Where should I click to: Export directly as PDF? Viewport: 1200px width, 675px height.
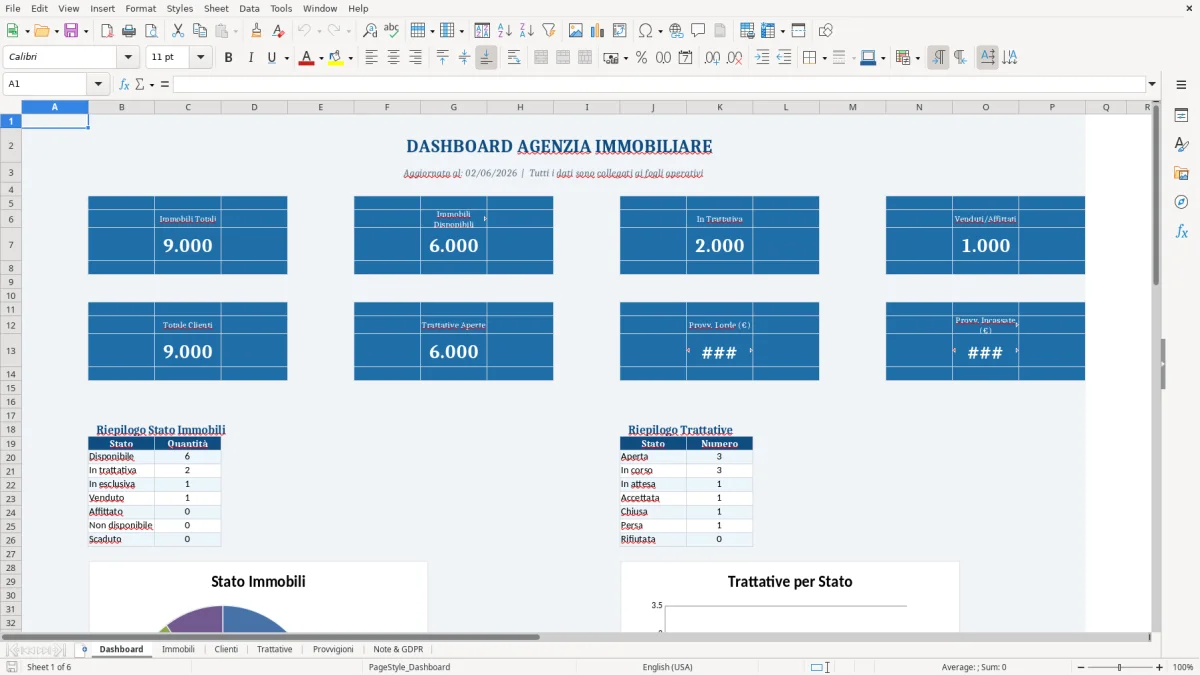107,31
